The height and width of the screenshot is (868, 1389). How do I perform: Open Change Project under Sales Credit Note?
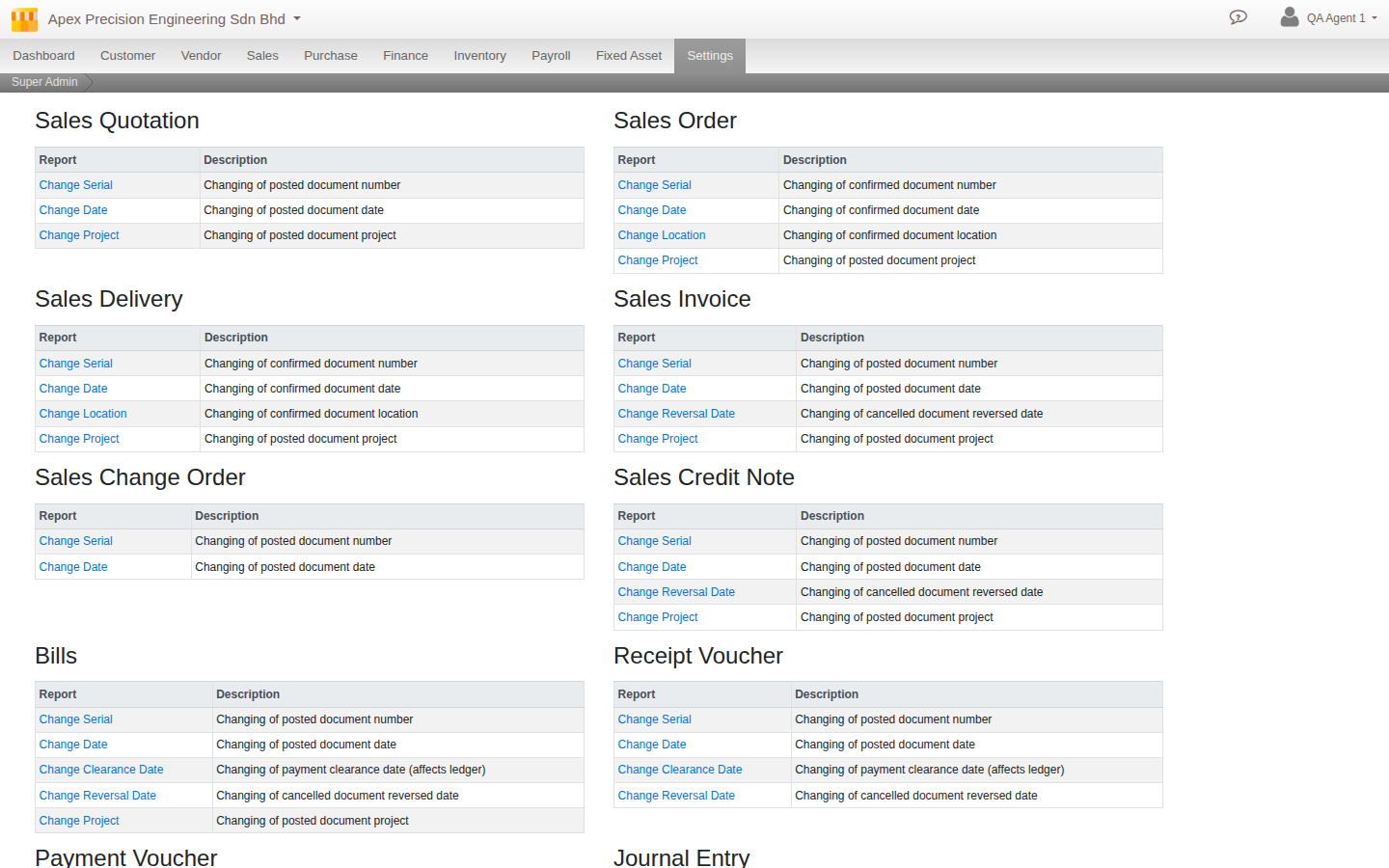coord(658,617)
